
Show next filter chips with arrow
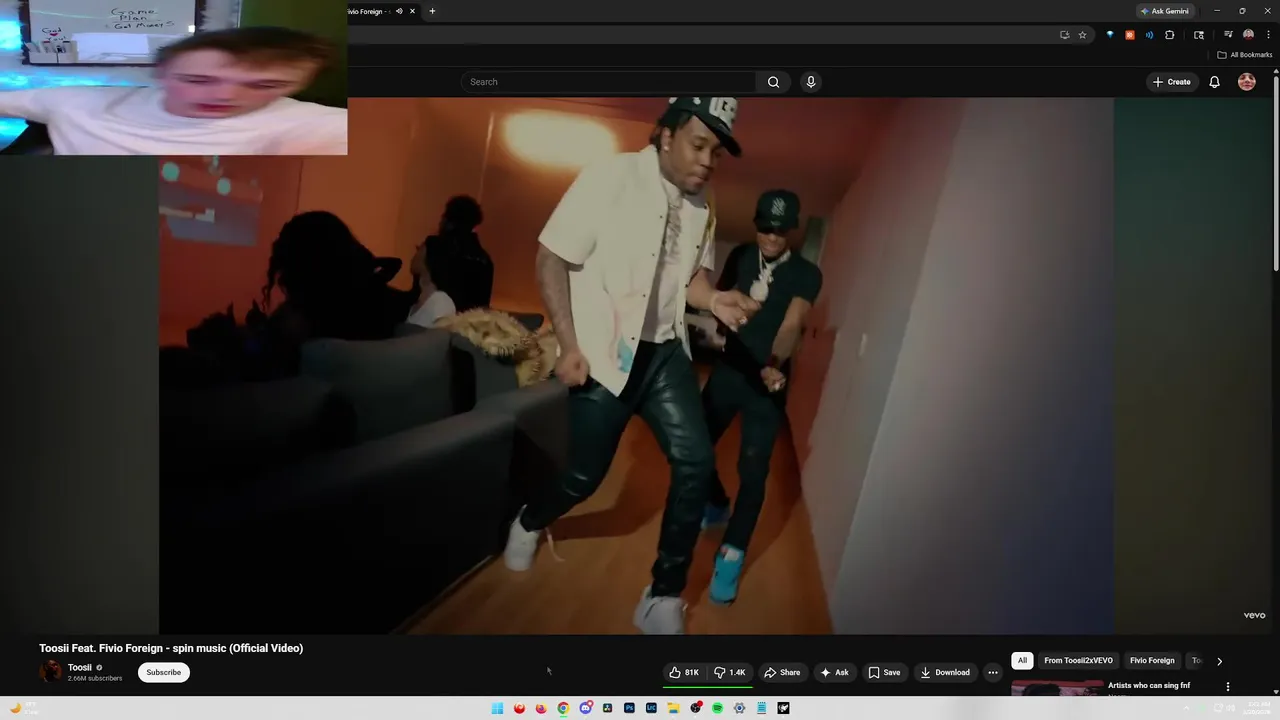click(1219, 661)
